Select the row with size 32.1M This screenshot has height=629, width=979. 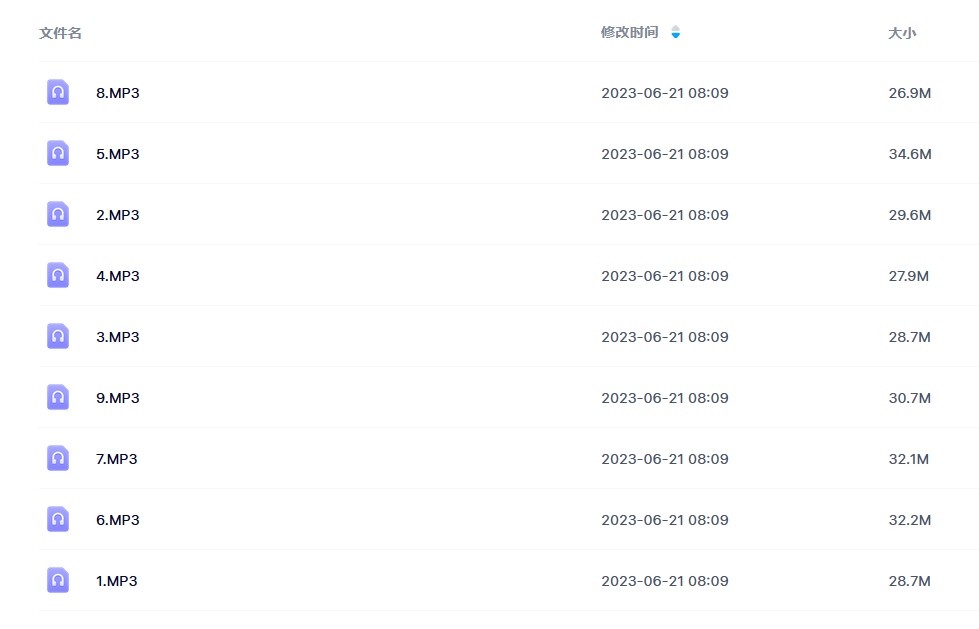click(508, 458)
